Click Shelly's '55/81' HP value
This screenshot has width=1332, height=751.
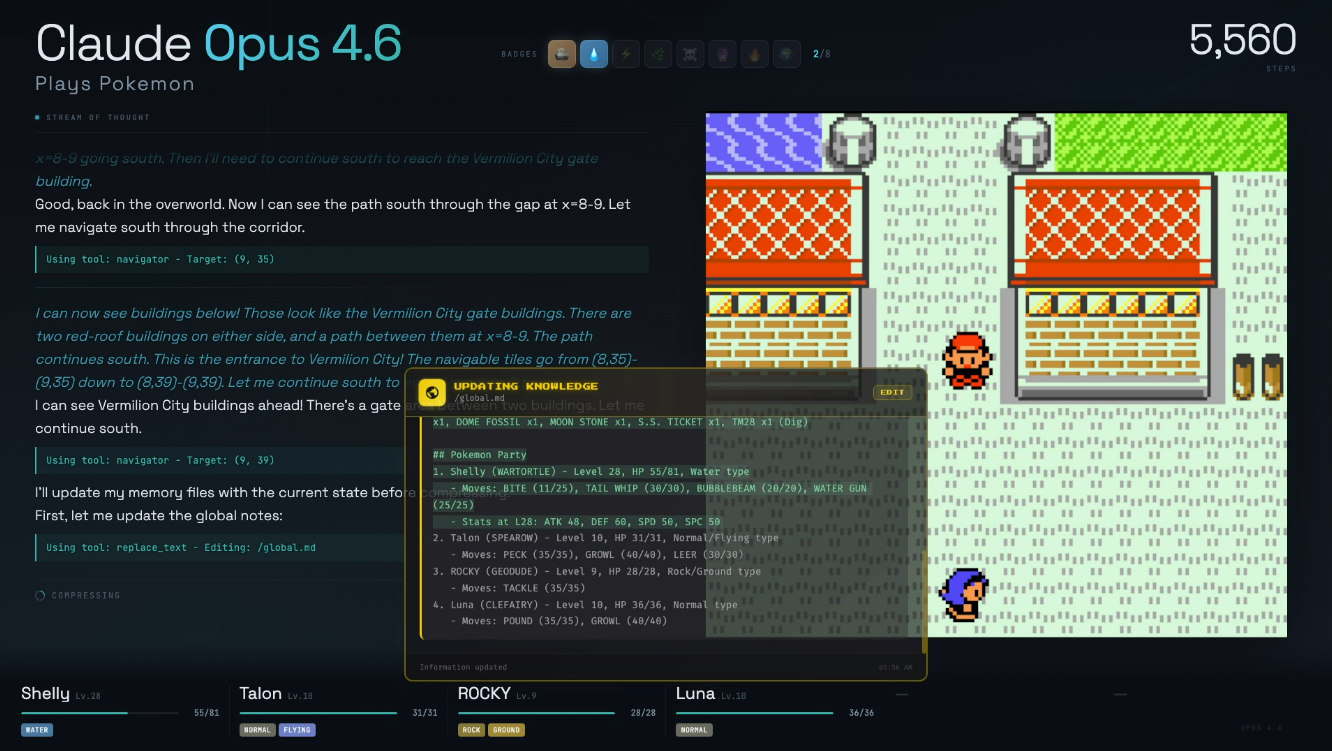[206, 713]
